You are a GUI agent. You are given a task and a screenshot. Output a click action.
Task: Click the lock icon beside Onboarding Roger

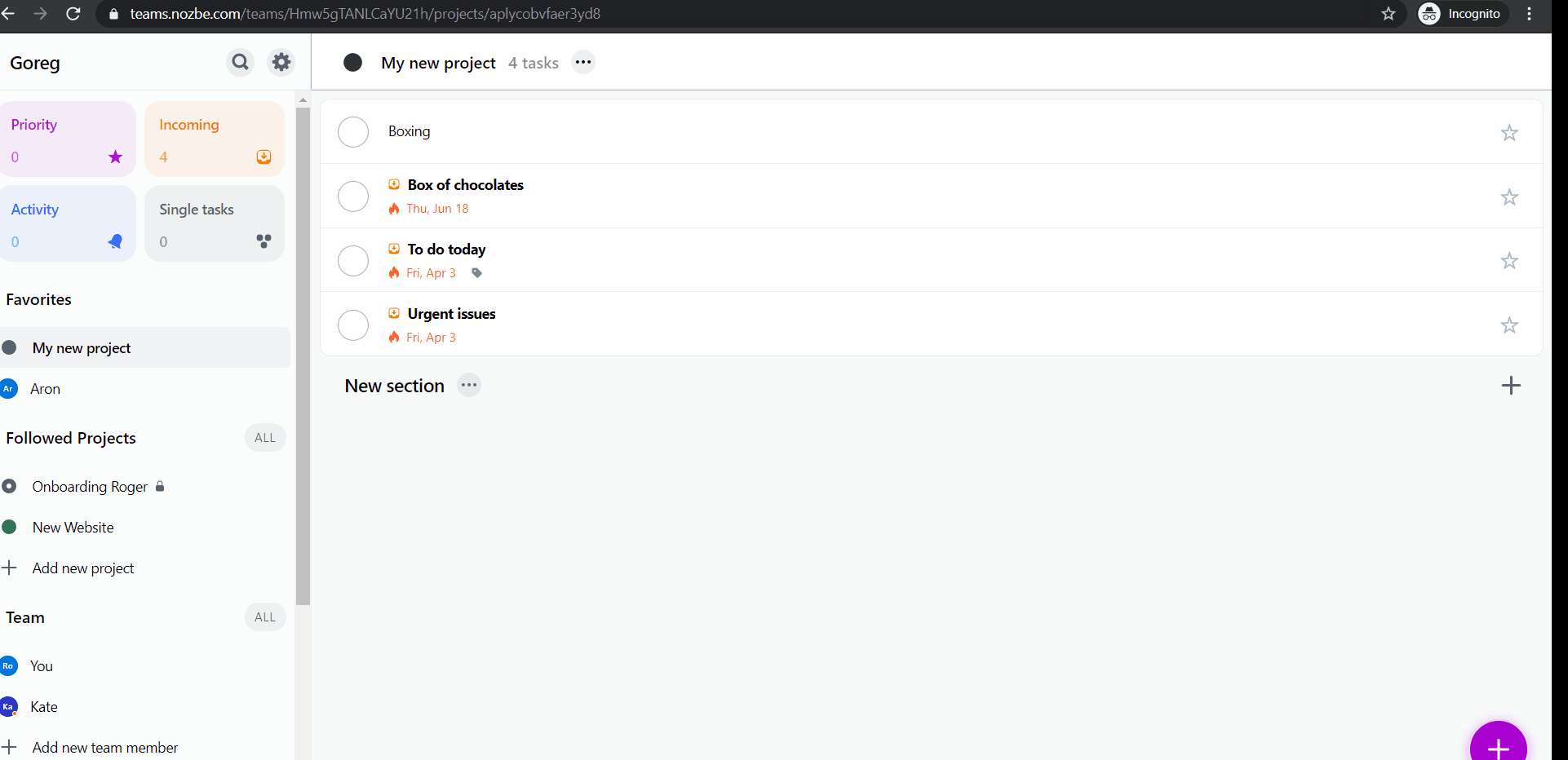tap(160, 486)
